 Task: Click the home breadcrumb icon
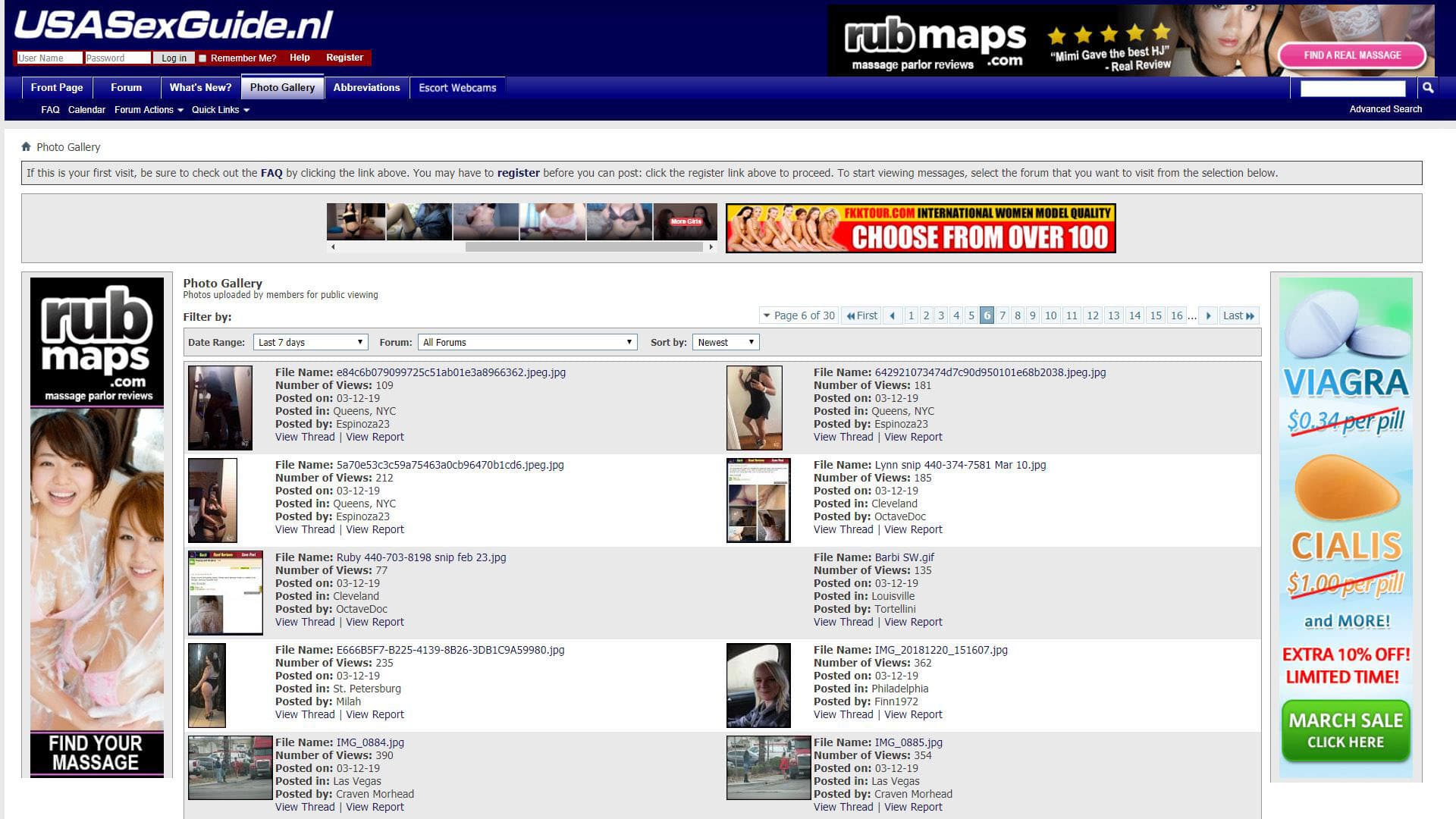[x=26, y=147]
